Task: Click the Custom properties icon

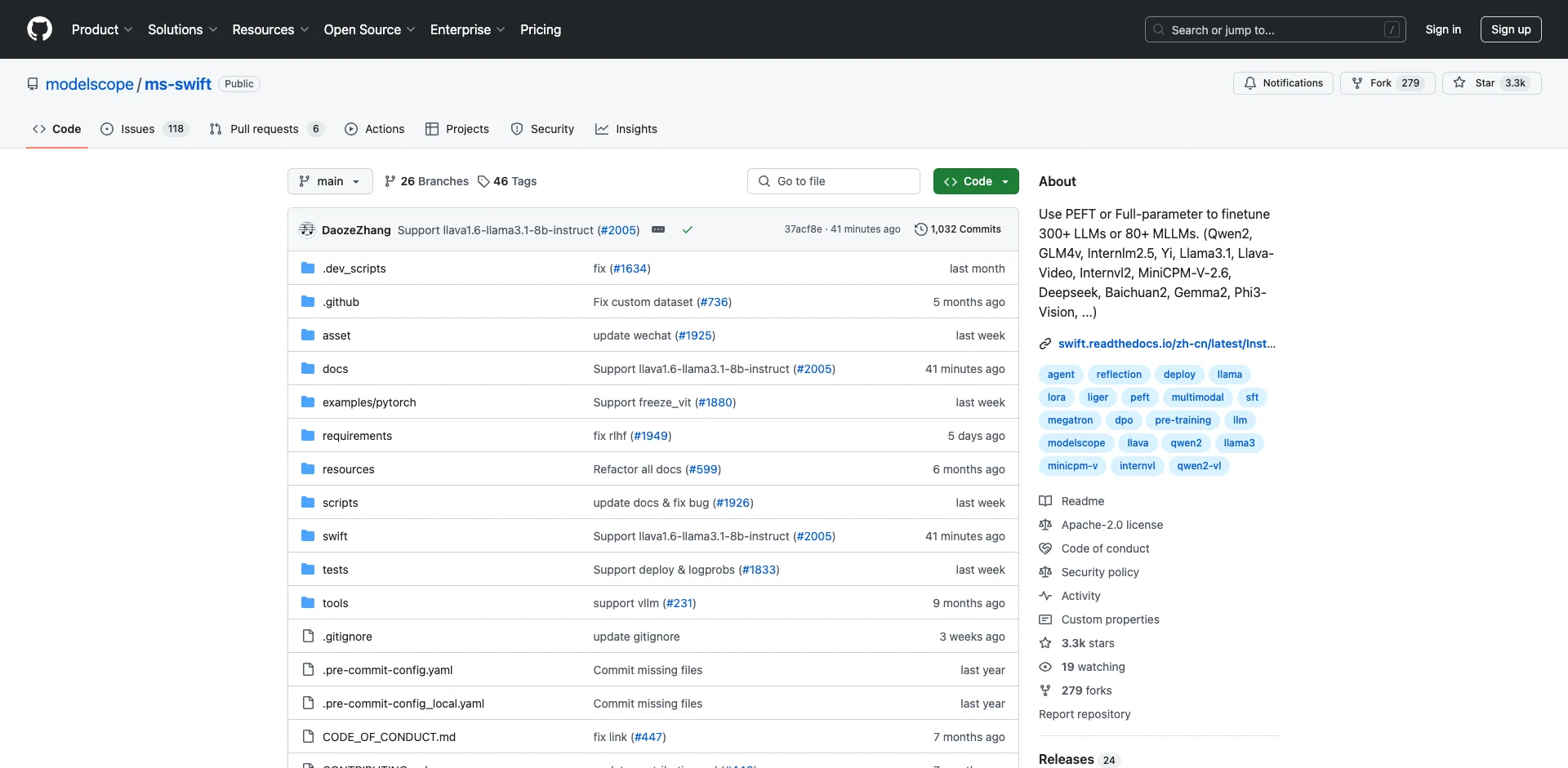Action: [x=1045, y=619]
